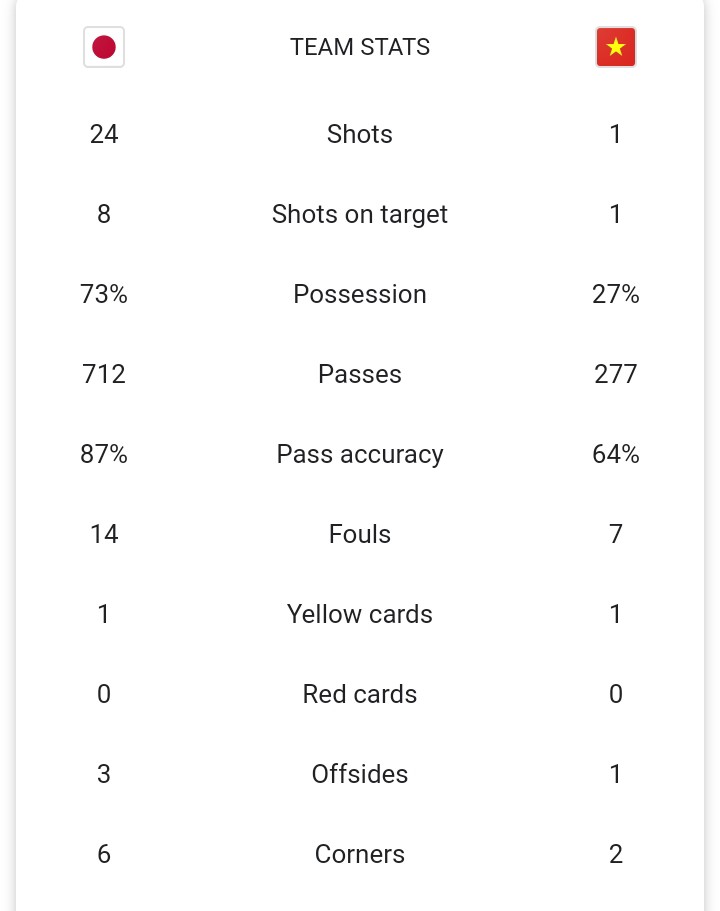
Task: Click Japan's 87% pass accuracy
Action: (104, 454)
